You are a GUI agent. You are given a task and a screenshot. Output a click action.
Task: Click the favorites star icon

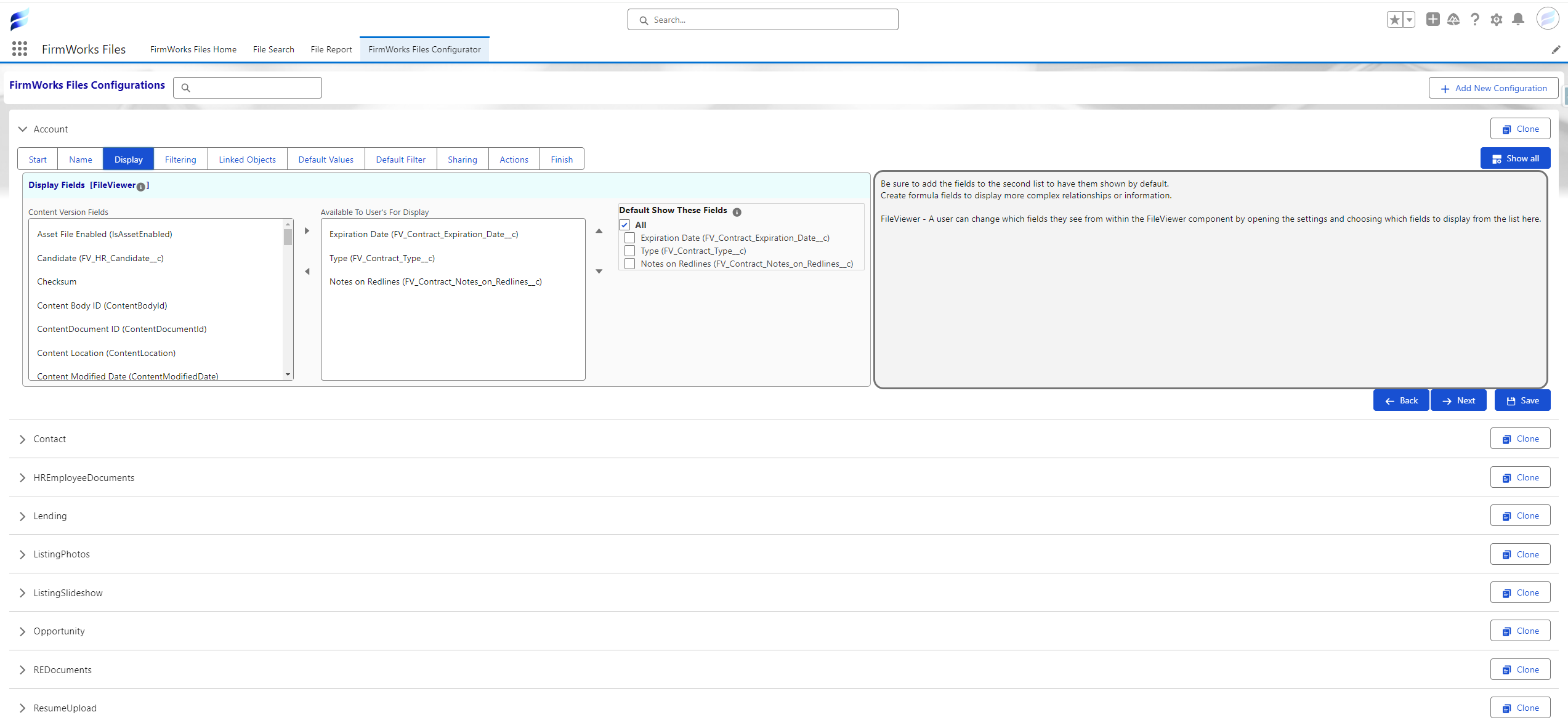click(x=1395, y=20)
